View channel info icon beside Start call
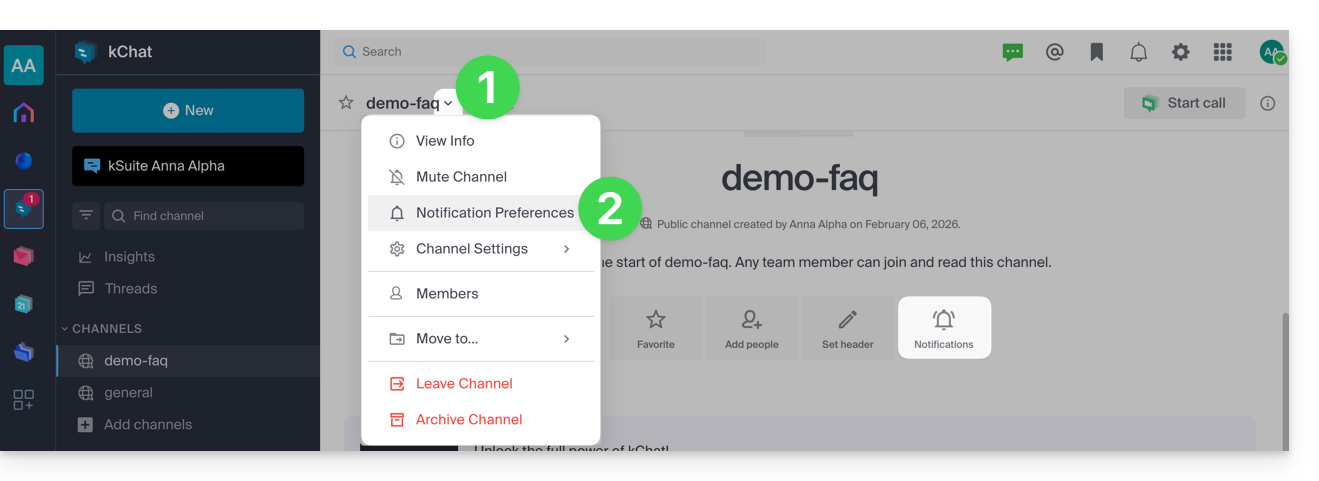1319x481 pixels. click(1267, 103)
